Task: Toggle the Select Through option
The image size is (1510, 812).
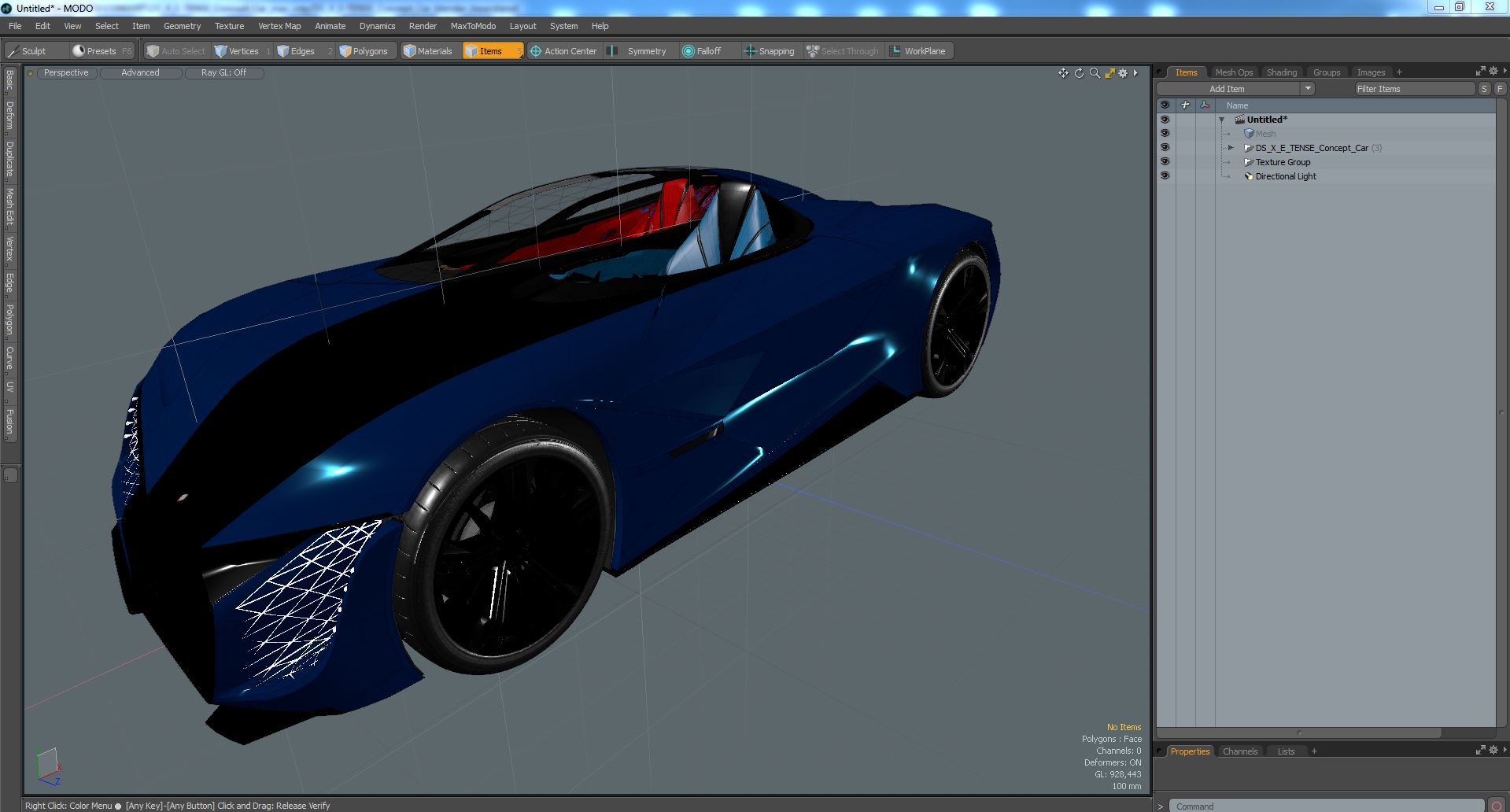Action: click(844, 51)
